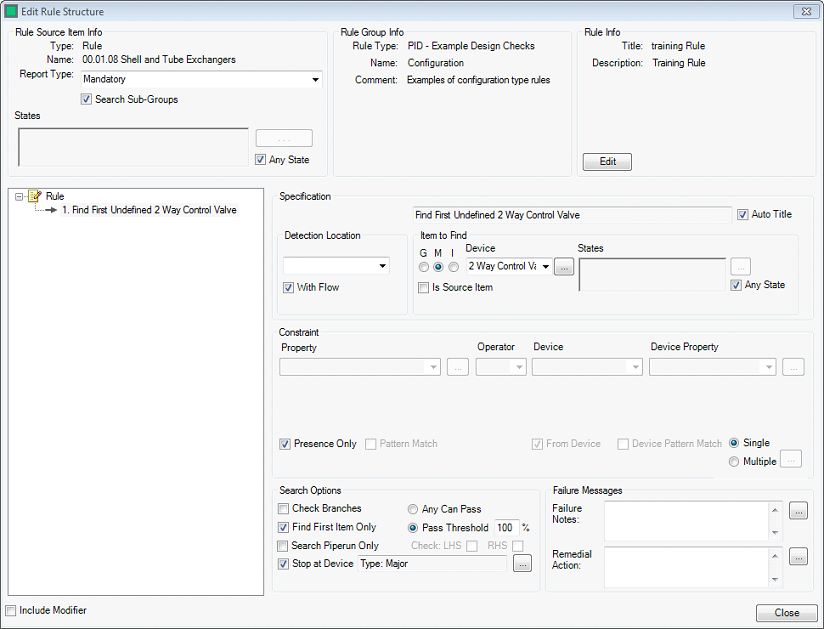The image size is (824, 629).
Task: Select the Multiple radio button
Action: (735, 461)
